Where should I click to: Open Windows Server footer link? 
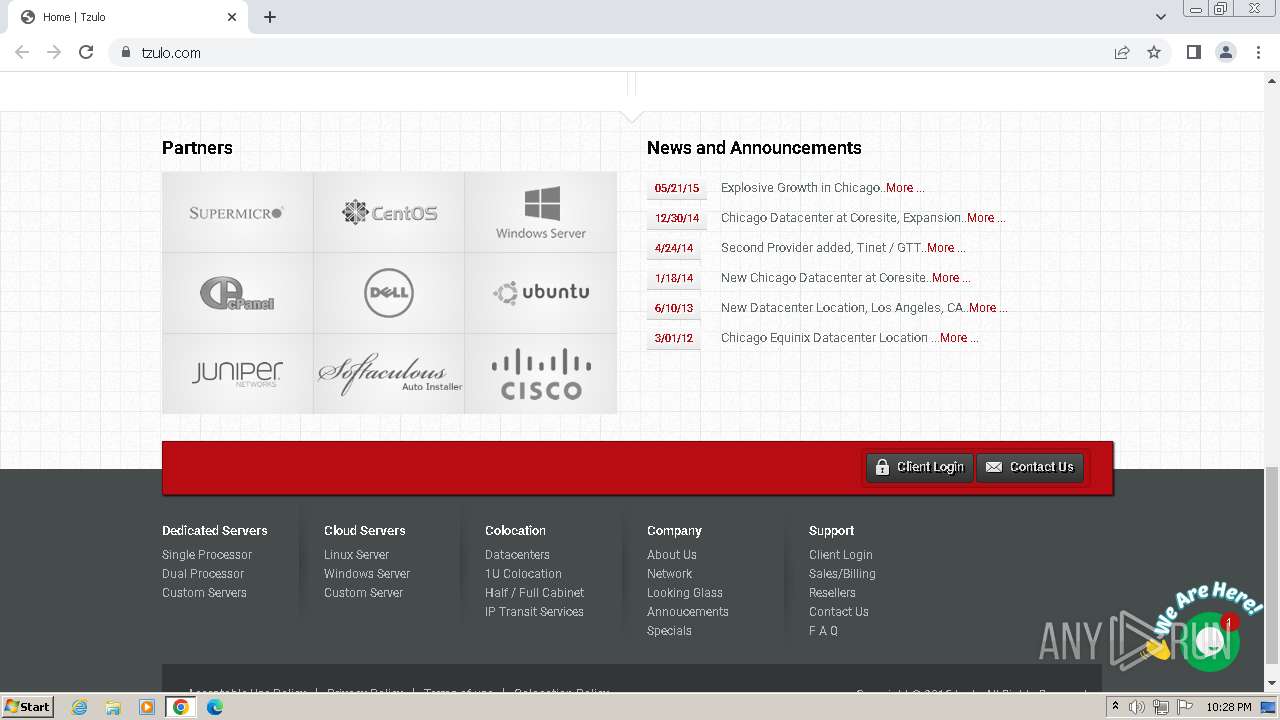tap(367, 574)
